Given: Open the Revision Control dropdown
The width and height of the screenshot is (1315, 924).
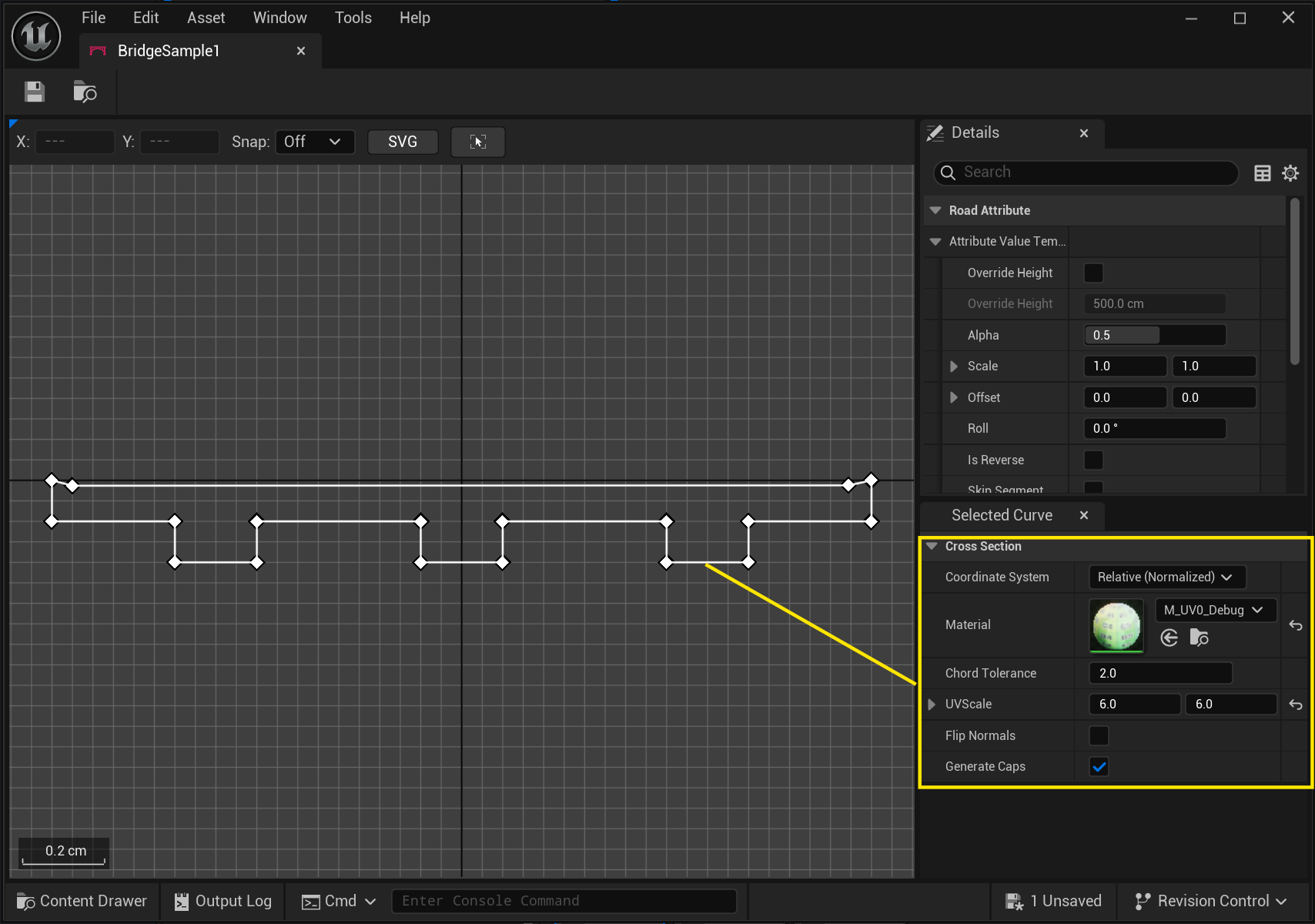Looking at the screenshot, I should tap(1211, 901).
